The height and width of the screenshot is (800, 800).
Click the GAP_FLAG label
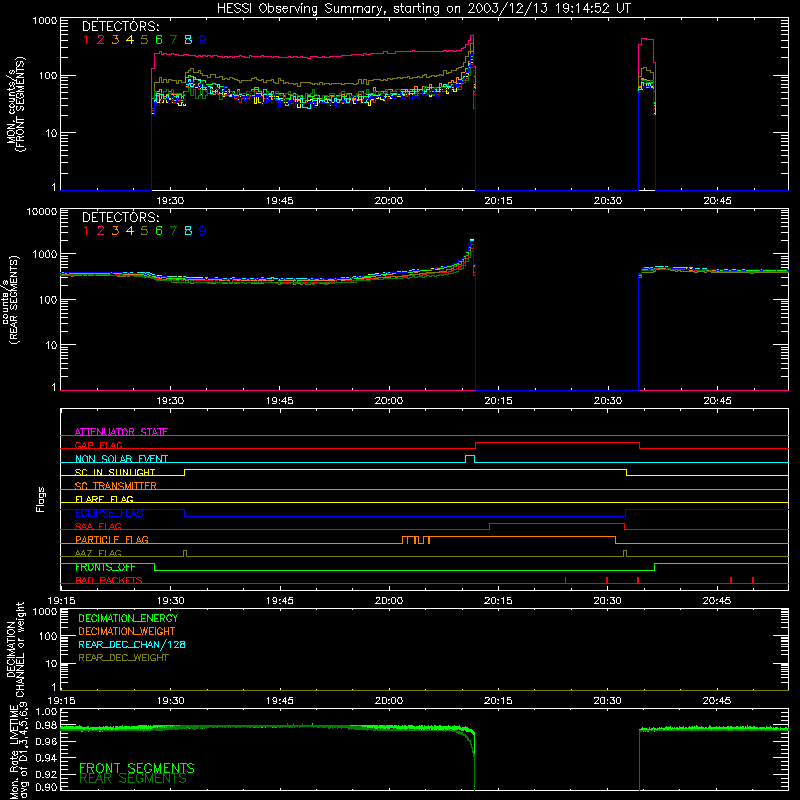tap(98, 445)
